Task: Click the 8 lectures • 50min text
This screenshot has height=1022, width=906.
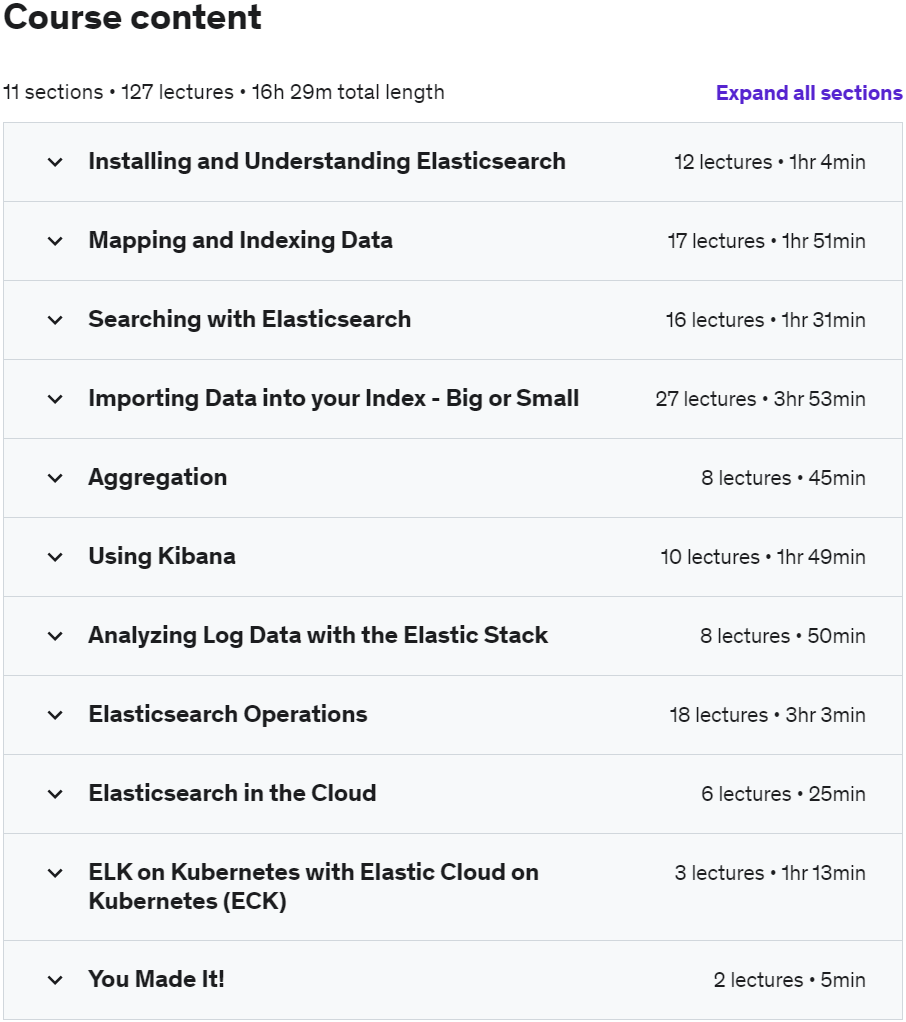Action: pyautogui.click(x=783, y=635)
